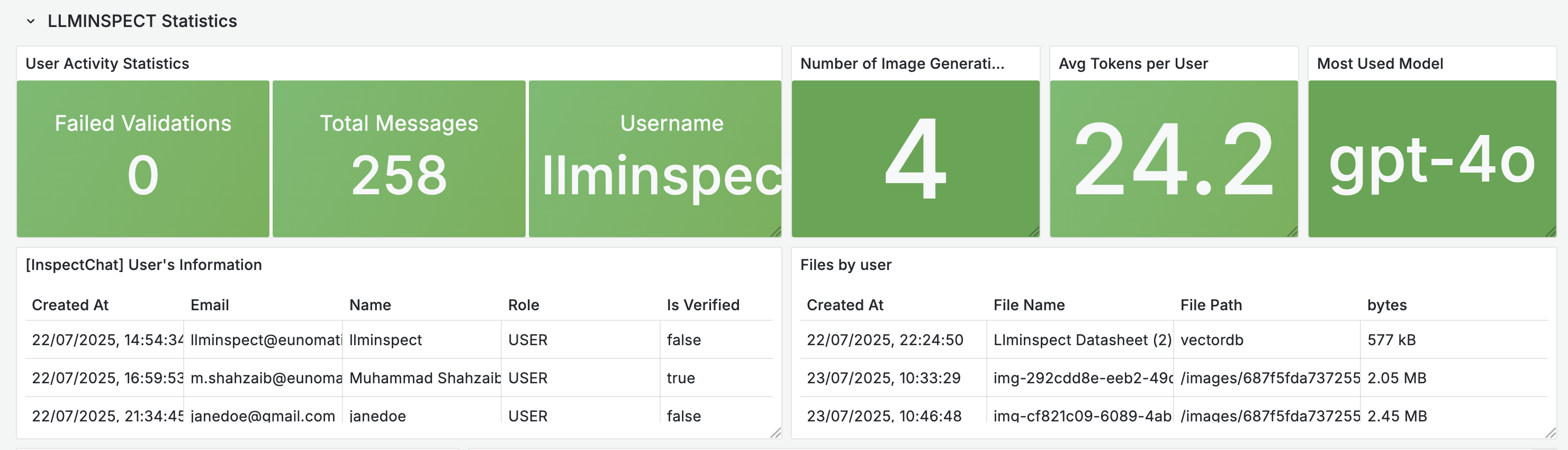Sort files table by Created At column
Viewport: 1568px width, 450px height.
(x=845, y=305)
